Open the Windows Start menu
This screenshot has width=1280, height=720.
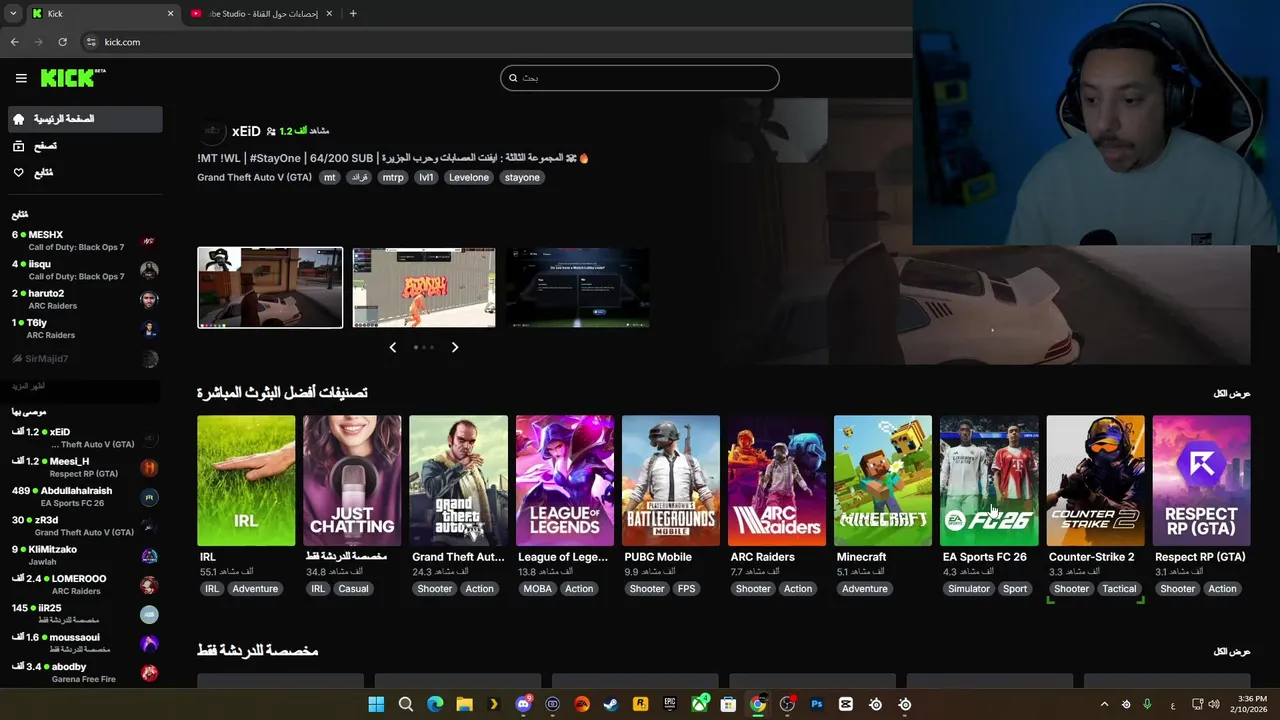[376, 704]
